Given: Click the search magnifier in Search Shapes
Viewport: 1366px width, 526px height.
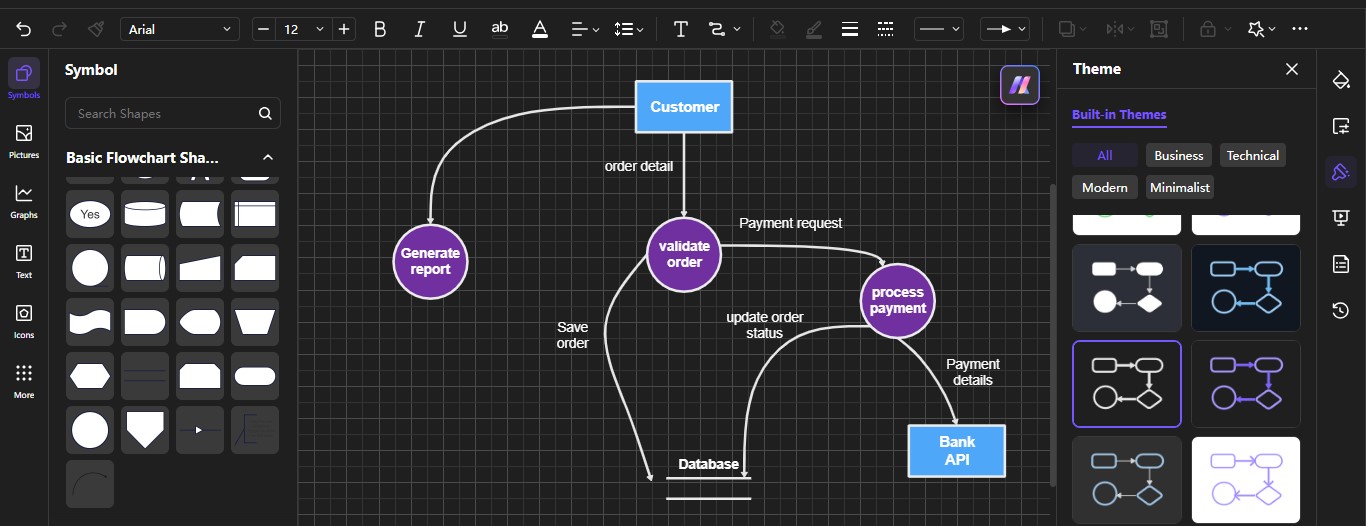Looking at the screenshot, I should click(265, 113).
